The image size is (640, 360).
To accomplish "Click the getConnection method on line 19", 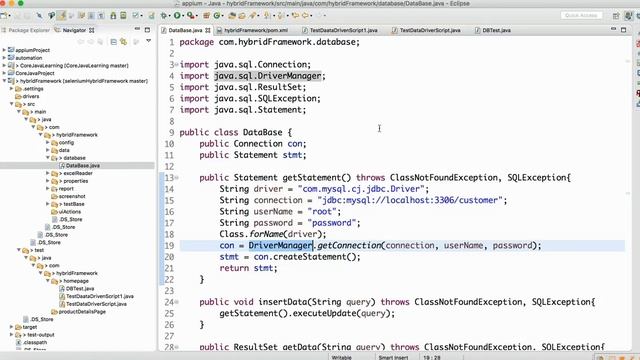I will pos(349,246).
